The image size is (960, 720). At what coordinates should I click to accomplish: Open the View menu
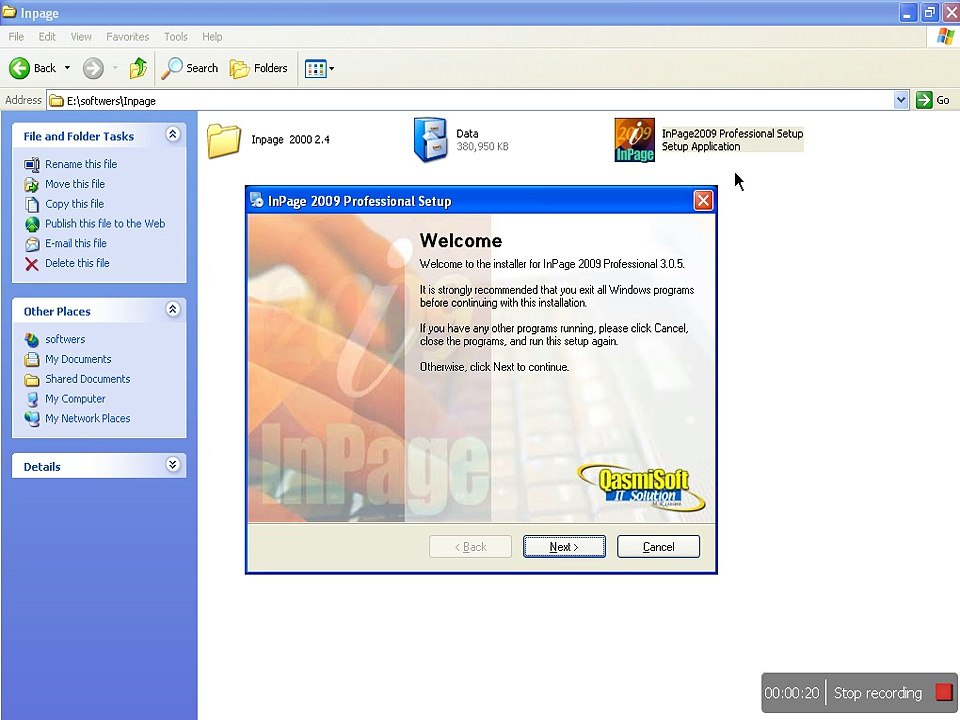point(81,37)
